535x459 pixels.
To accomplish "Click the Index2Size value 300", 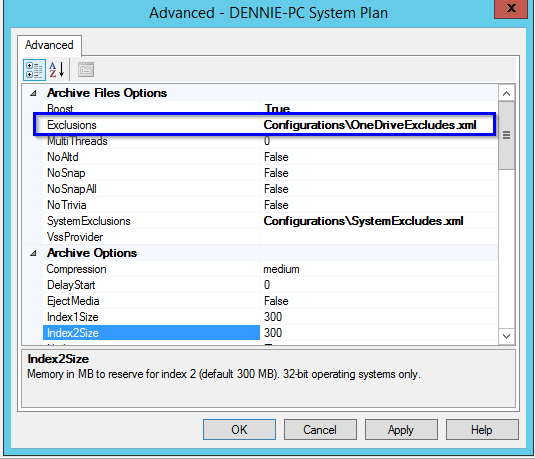I will [273, 333].
